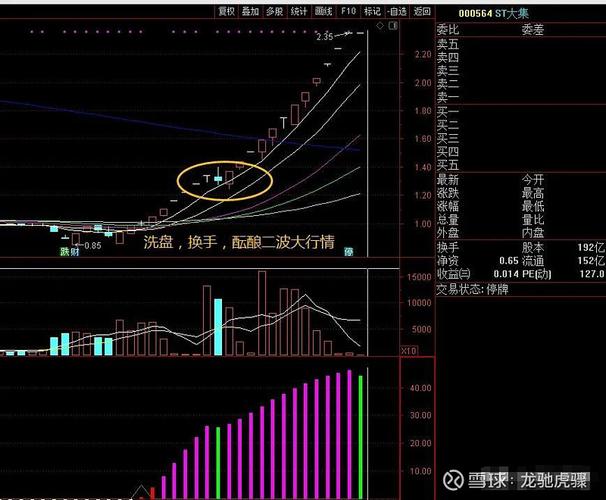Open the 复权 toolbar option

coord(226,12)
